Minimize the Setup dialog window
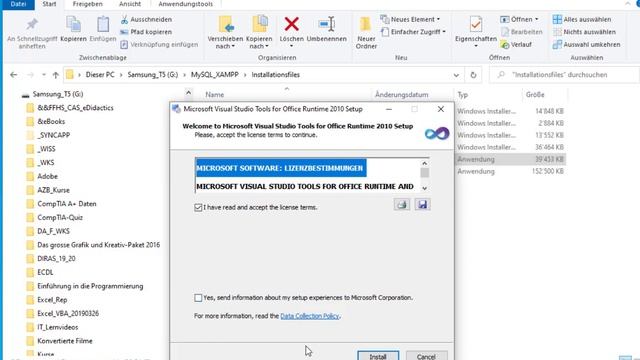640x360 pixels. coord(389,109)
